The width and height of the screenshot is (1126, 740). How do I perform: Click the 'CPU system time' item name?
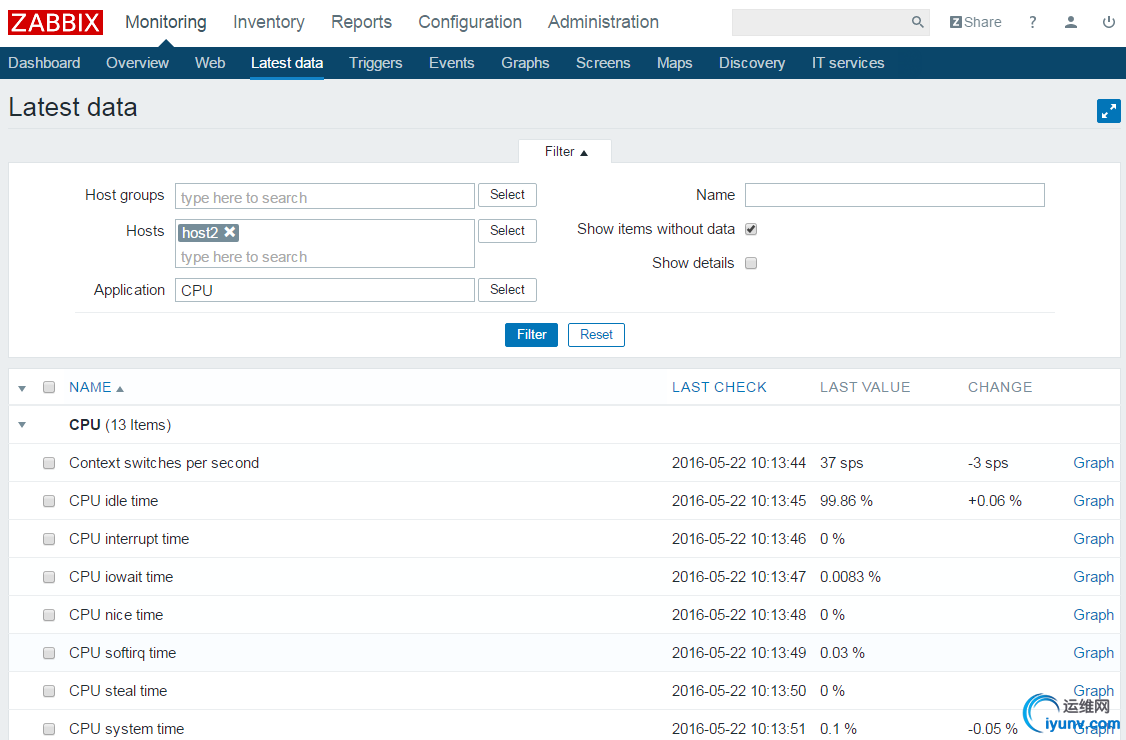pyautogui.click(x=126, y=729)
